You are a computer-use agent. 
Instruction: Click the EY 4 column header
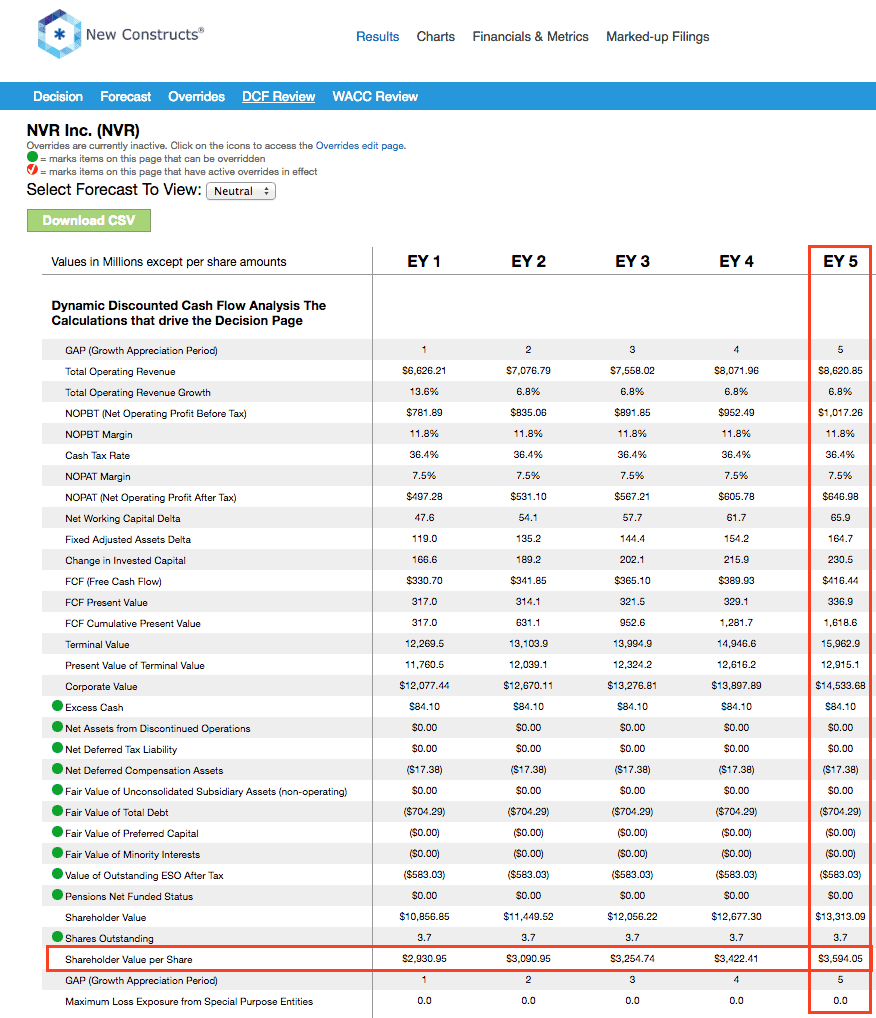(x=736, y=262)
